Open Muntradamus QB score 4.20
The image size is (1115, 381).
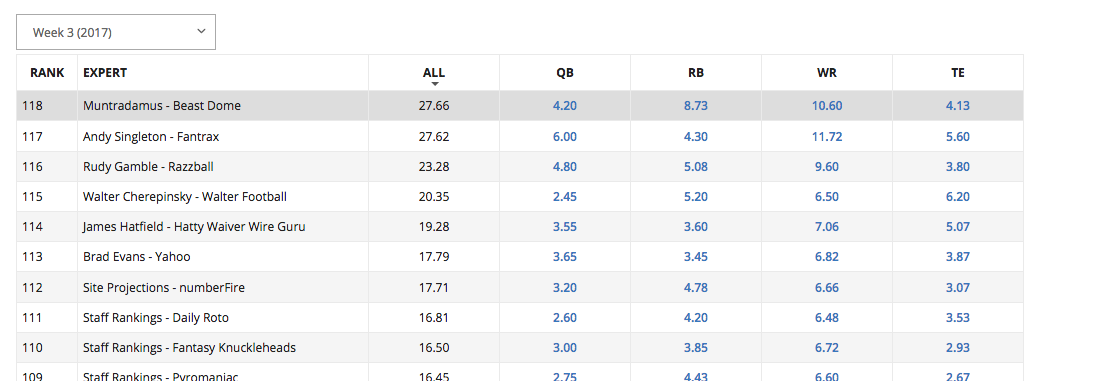(565, 106)
